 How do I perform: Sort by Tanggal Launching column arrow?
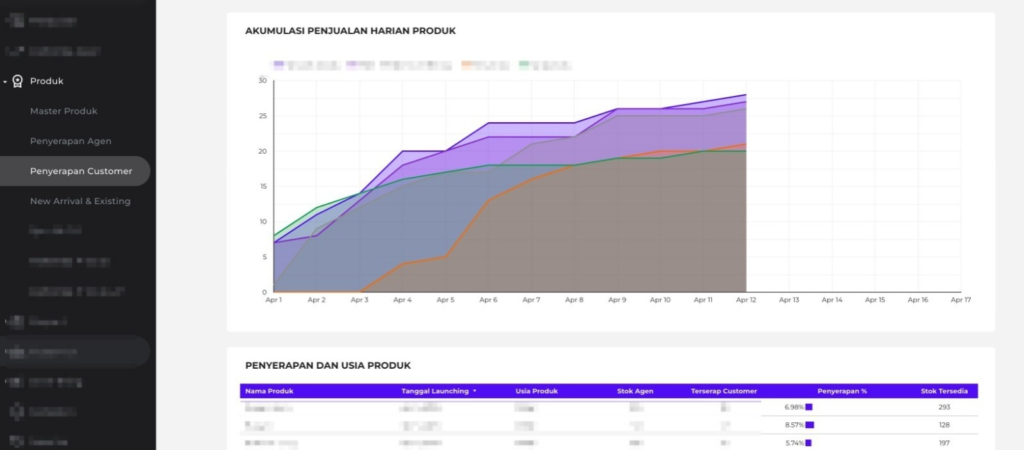tap(475, 391)
